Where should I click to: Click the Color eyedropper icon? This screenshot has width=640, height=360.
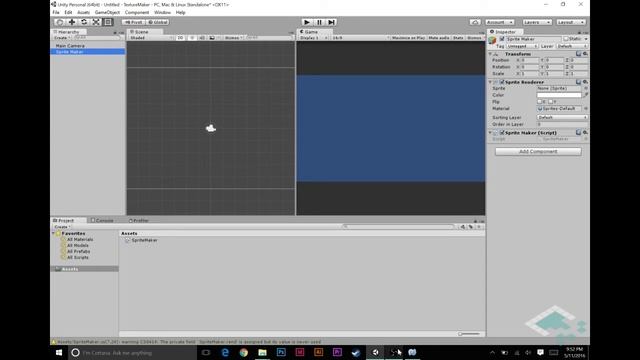coord(586,95)
